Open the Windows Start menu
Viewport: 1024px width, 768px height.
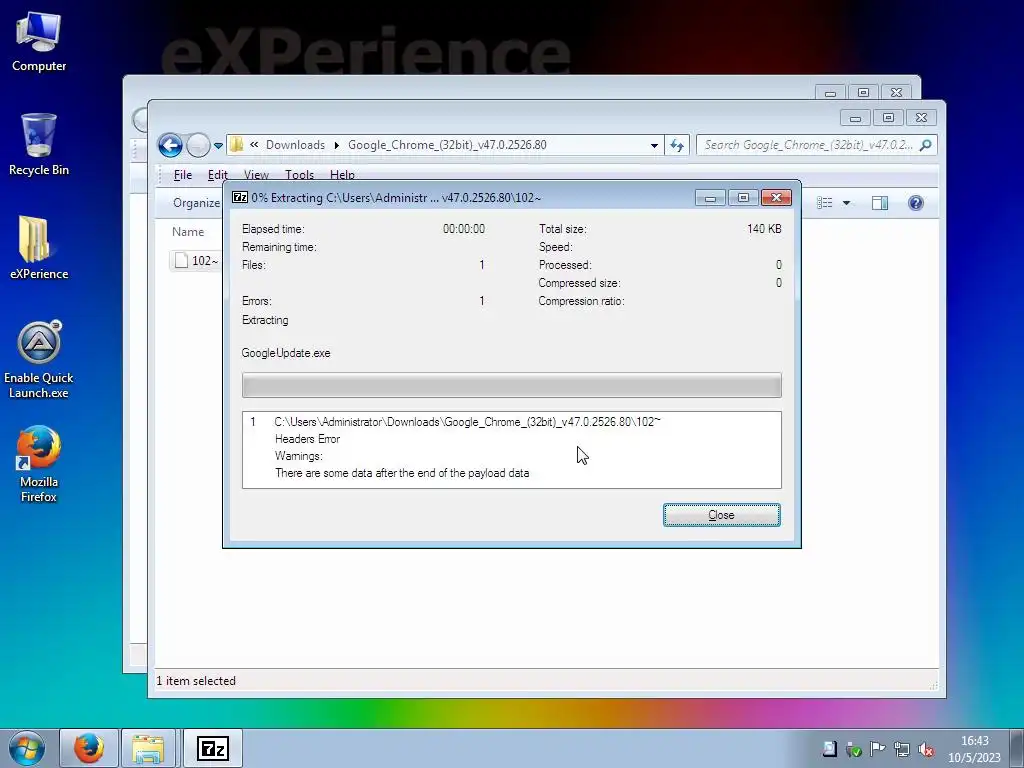pyautogui.click(x=27, y=748)
